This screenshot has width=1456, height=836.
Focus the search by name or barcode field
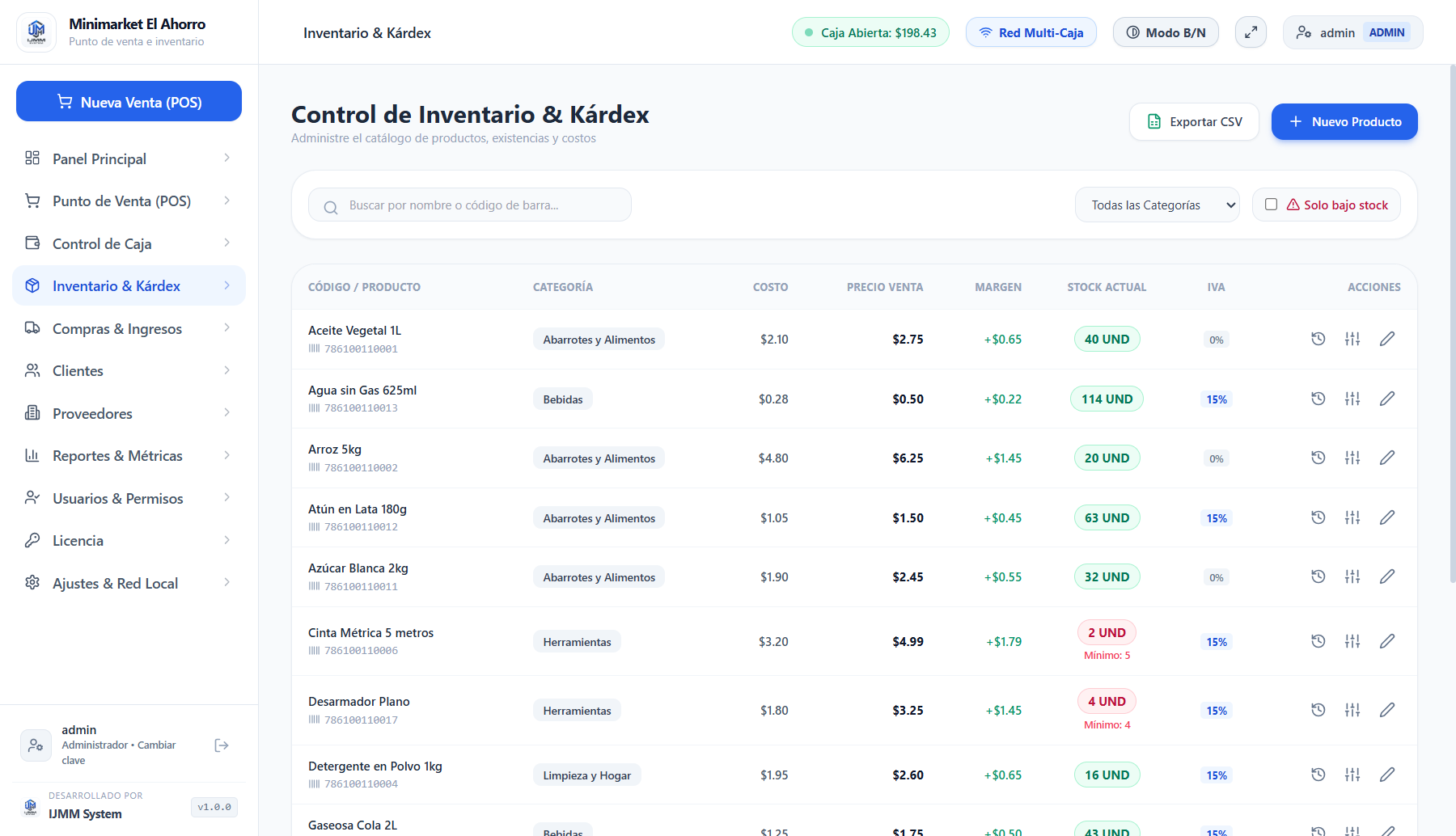[x=470, y=205]
